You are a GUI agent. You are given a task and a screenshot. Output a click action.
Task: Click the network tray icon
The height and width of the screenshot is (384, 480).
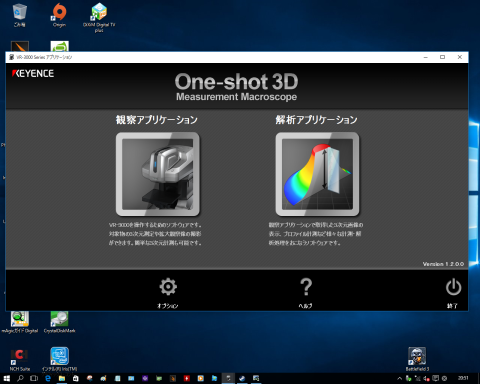coord(418,378)
